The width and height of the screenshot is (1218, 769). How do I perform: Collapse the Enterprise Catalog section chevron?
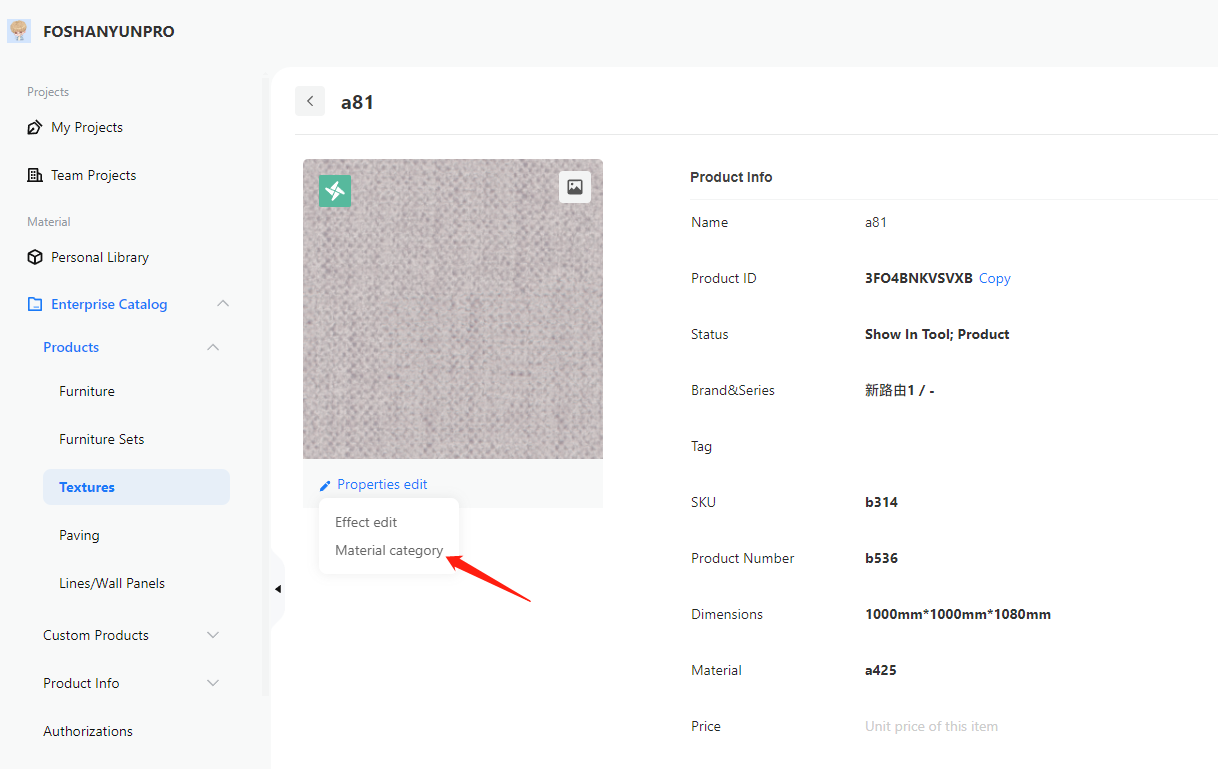tap(223, 304)
